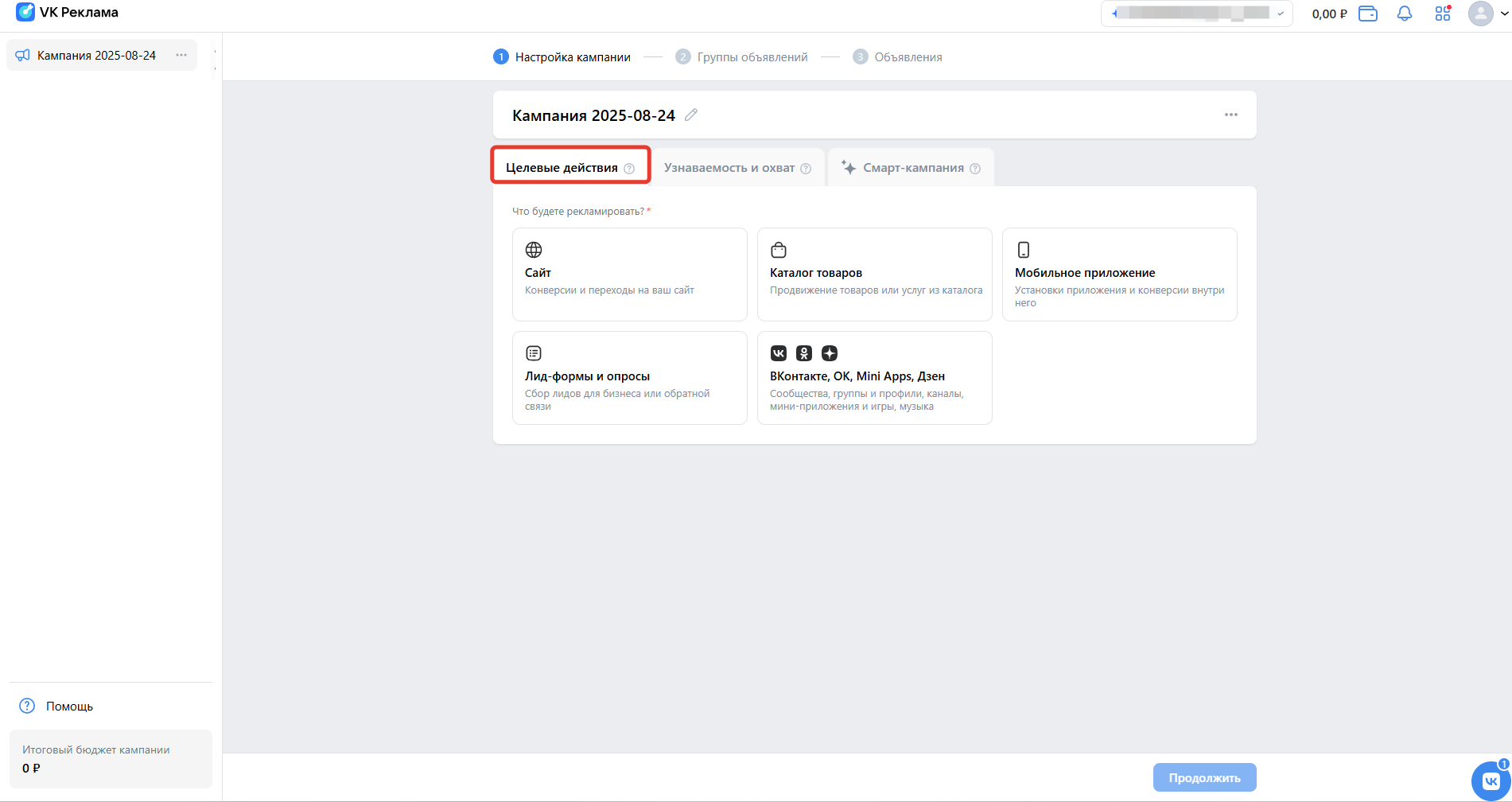Click the pencil icon to rename campaign
This screenshot has height=802, width=1512.
coord(691,115)
